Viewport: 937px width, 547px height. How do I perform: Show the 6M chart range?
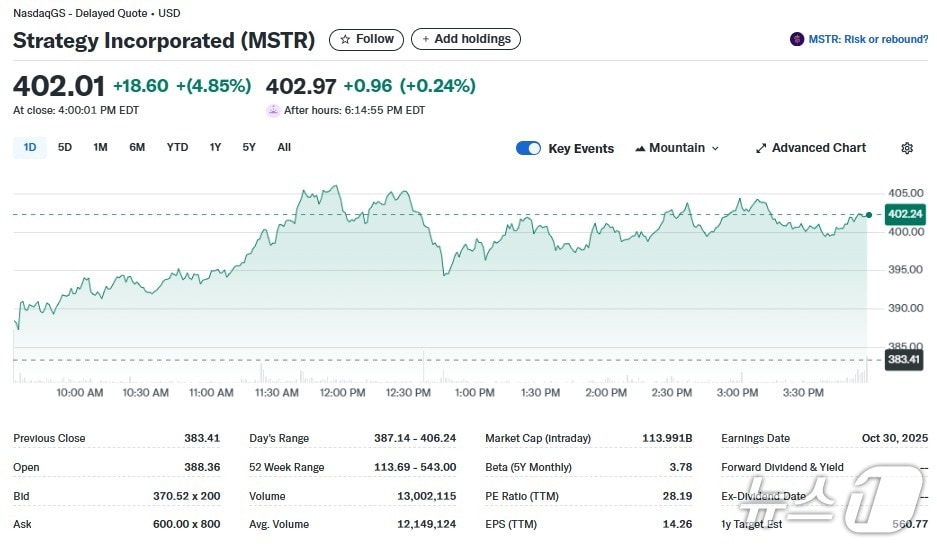pos(137,147)
